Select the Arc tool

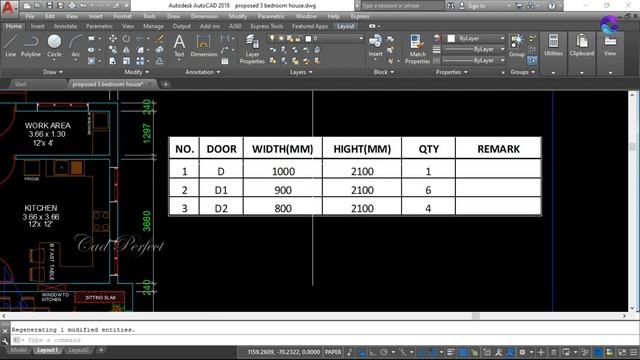[x=76, y=46]
